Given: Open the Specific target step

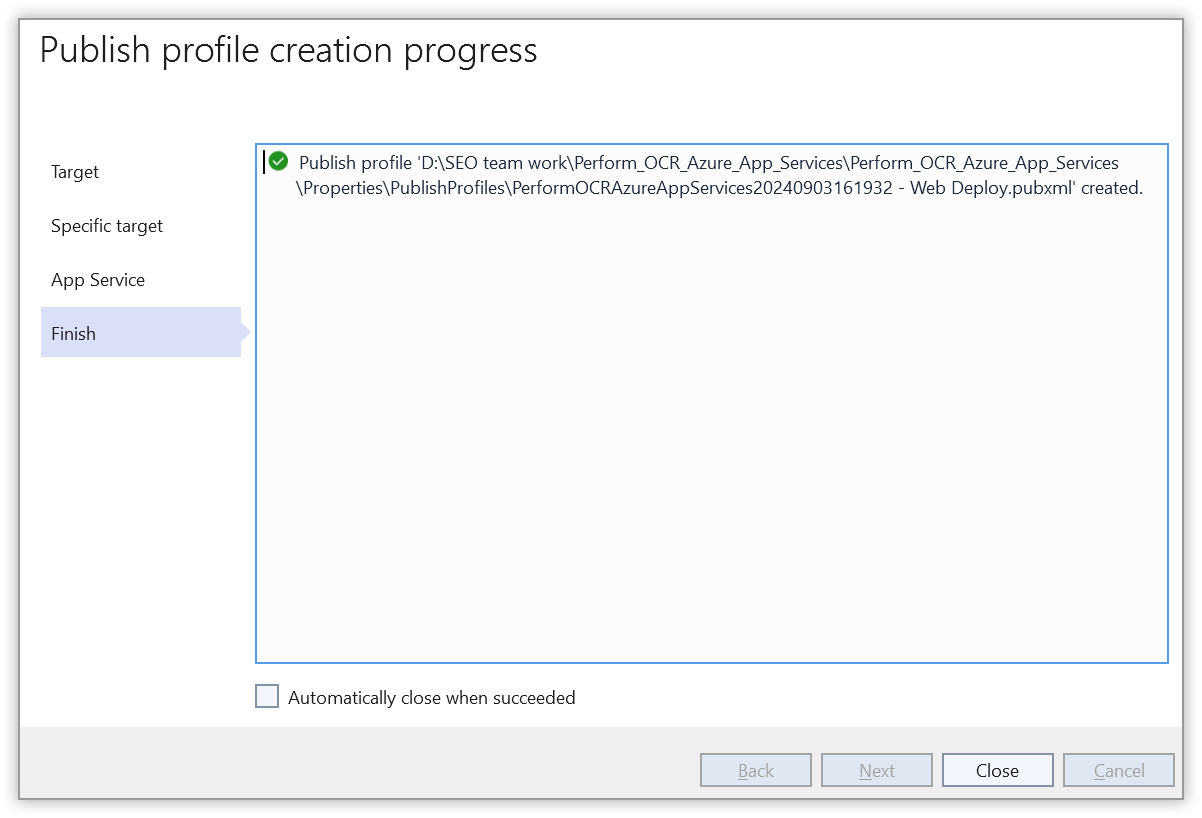Looking at the screenshot, I should [106, 226].
